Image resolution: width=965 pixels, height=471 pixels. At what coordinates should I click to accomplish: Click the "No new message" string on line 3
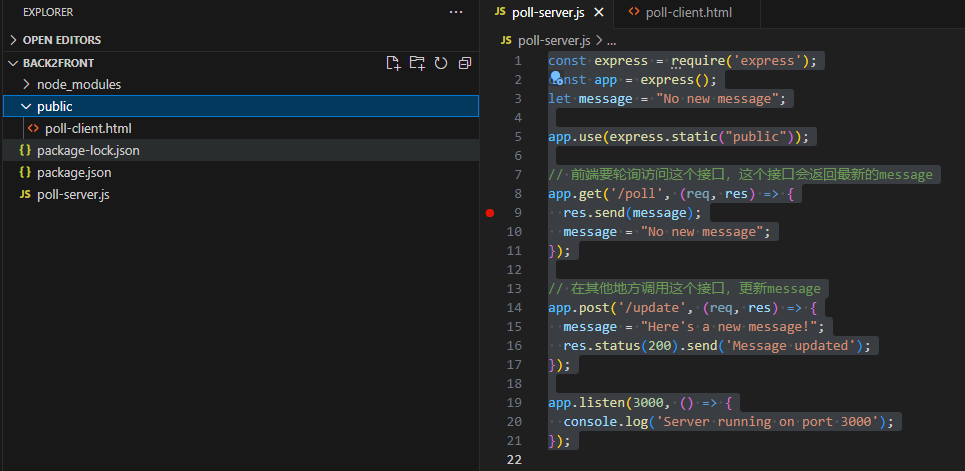pos(717,99)
